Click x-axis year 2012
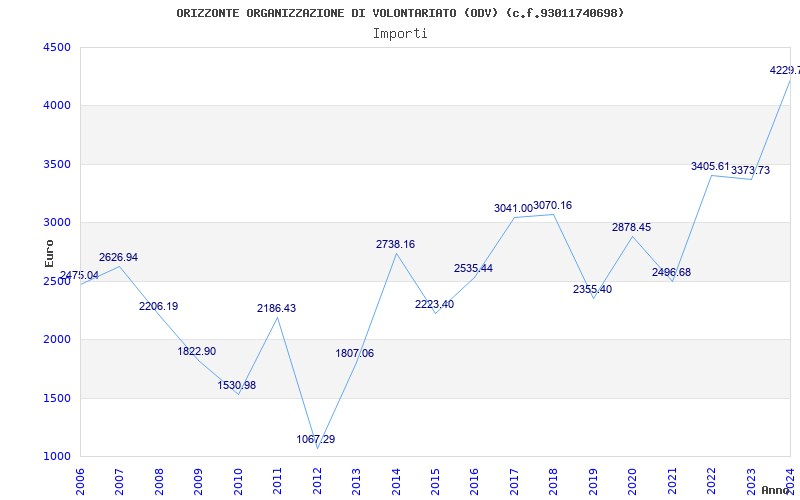 317,482
